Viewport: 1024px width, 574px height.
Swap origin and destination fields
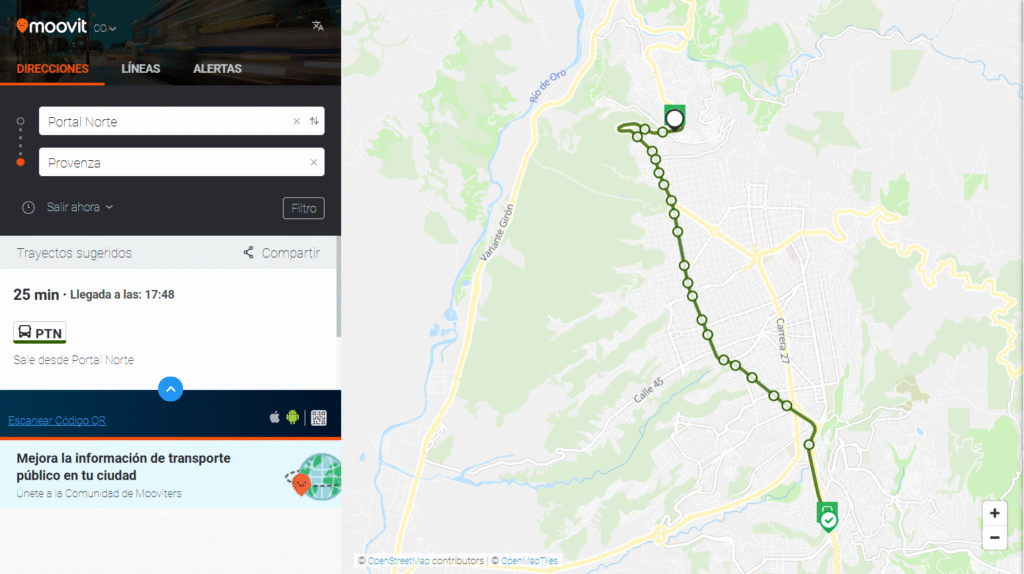coord(314,121)
